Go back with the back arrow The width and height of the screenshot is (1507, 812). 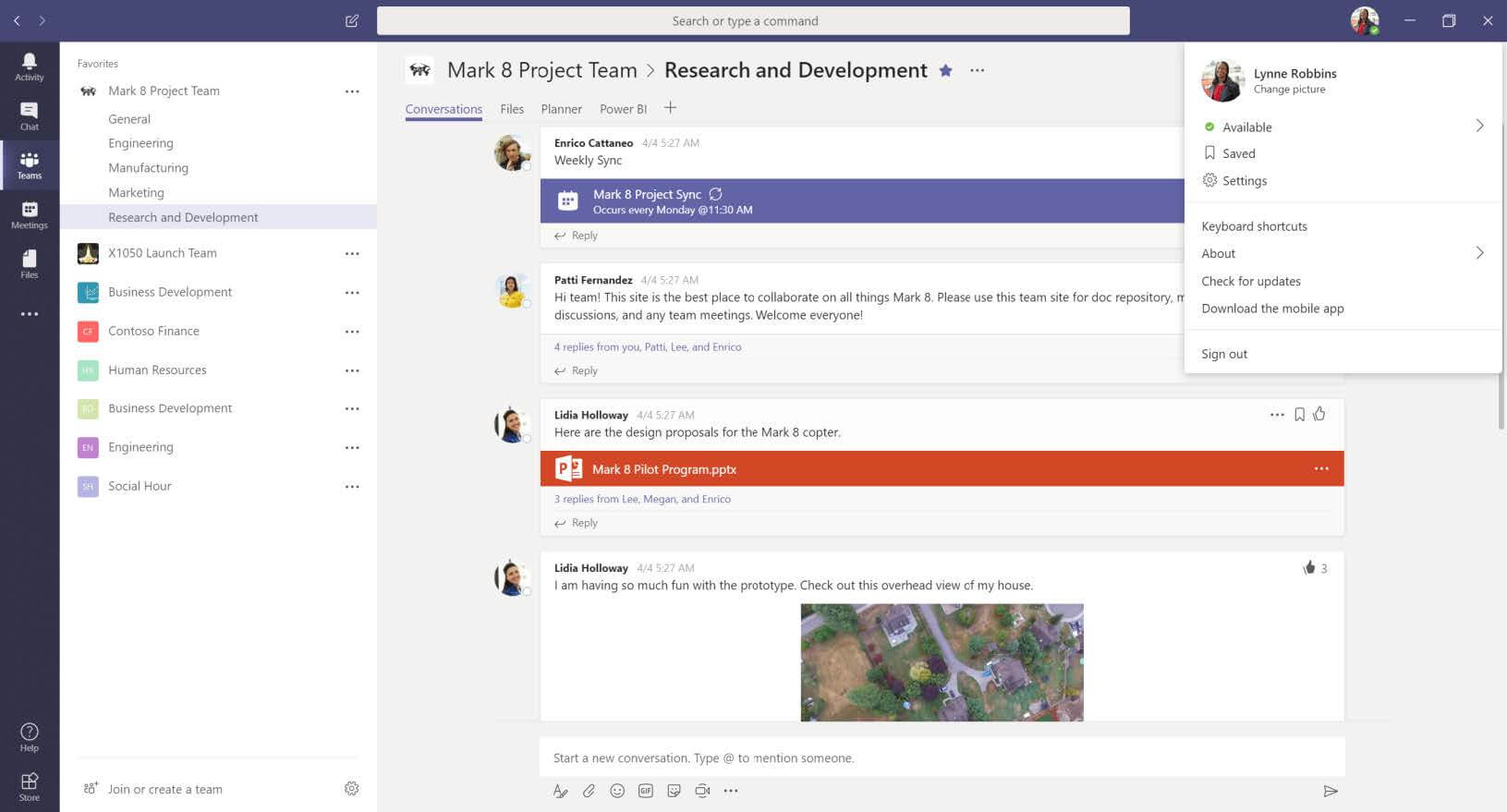(x=17, y=20)
